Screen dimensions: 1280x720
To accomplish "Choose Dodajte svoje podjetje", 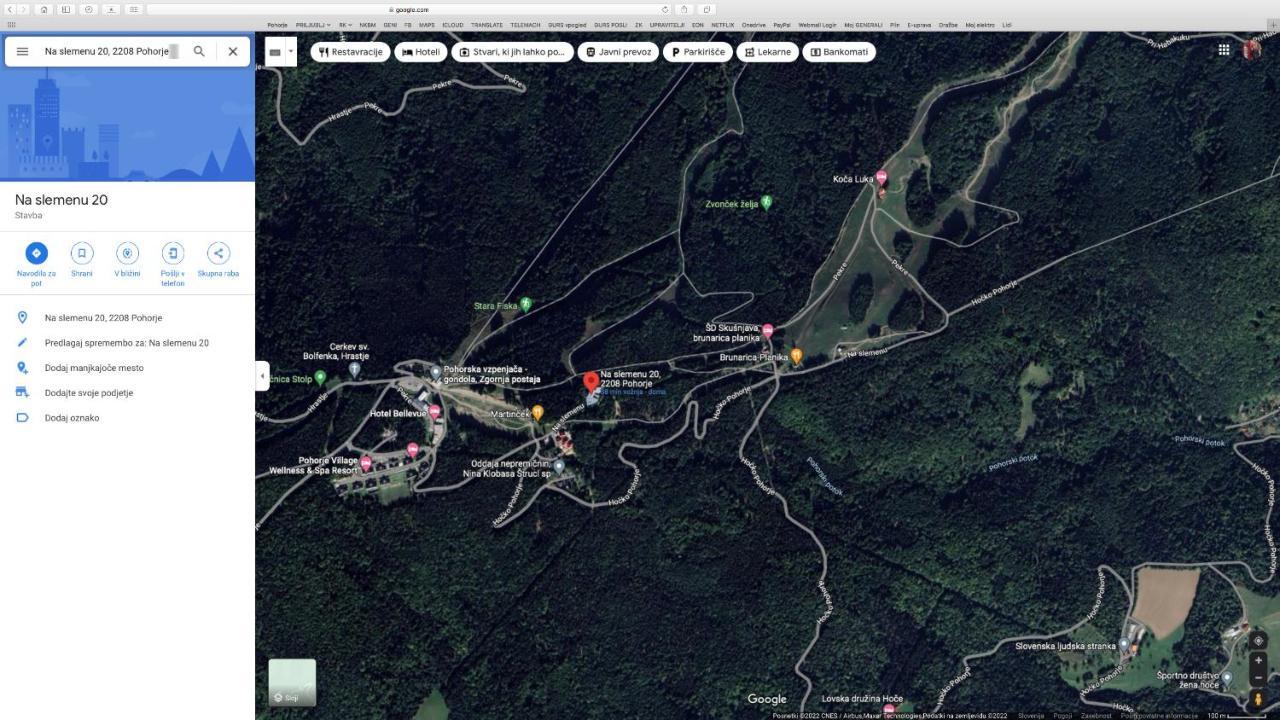I will 127,393.
